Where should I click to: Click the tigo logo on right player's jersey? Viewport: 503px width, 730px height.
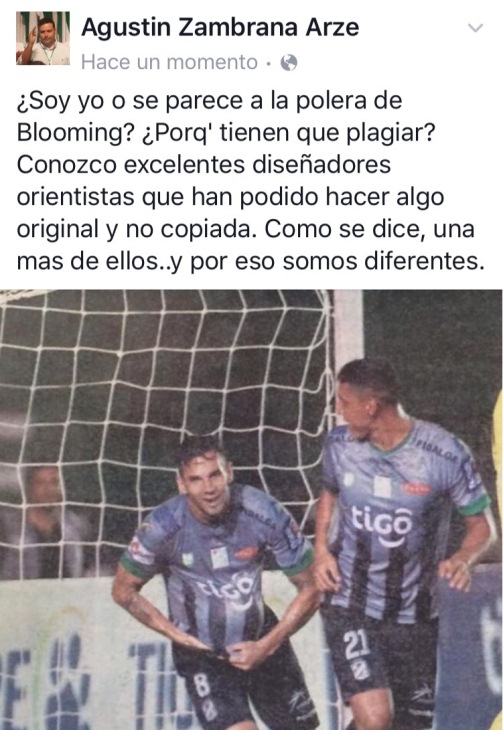(382, 525)
